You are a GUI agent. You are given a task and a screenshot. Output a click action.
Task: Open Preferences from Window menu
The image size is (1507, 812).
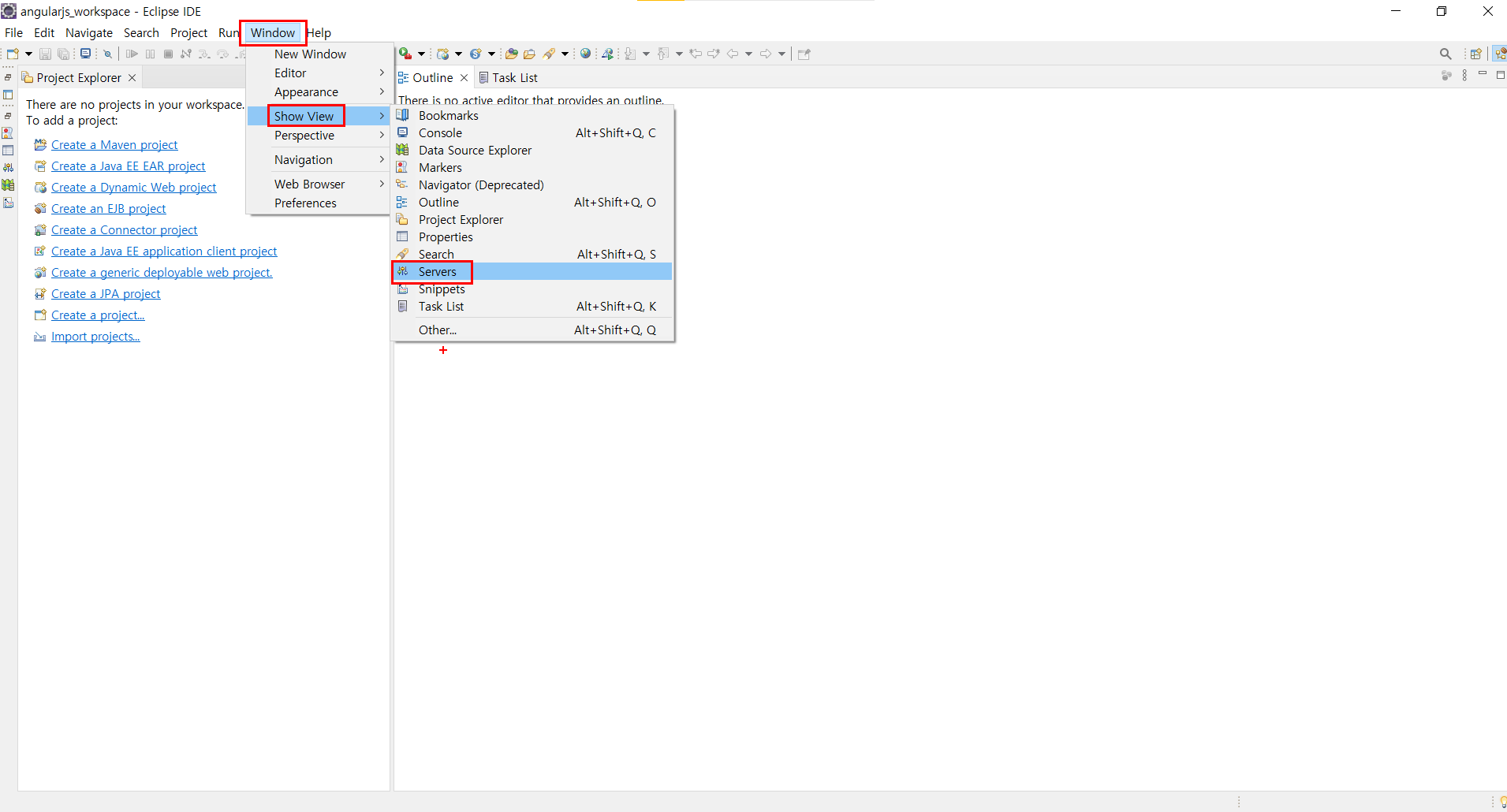click(319, 203)
